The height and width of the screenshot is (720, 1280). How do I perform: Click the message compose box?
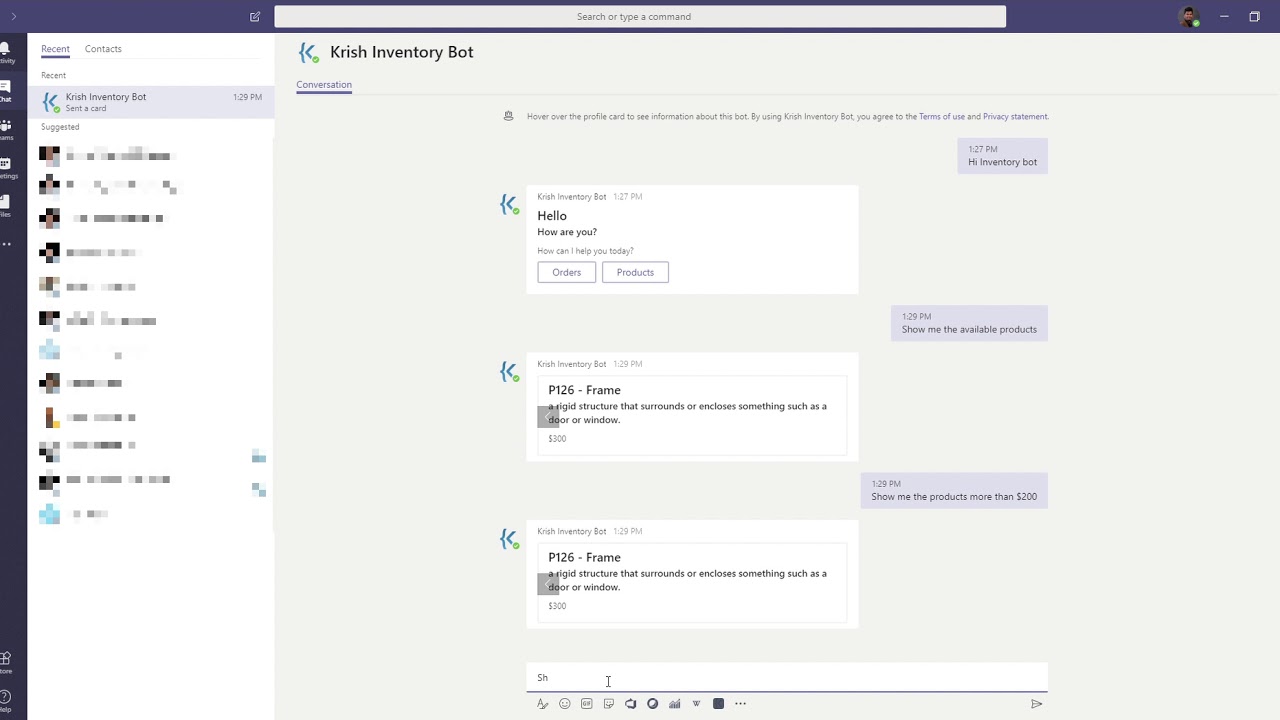787,677
